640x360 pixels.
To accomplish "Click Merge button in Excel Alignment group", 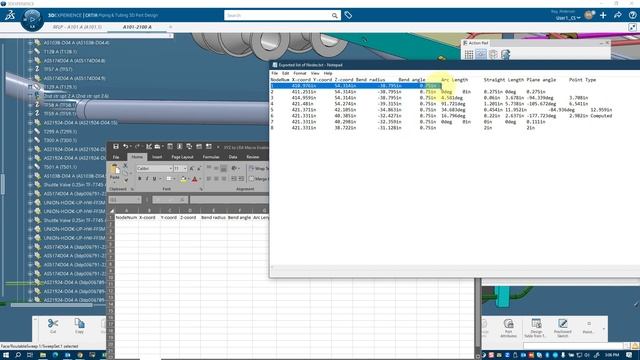I will [x=258, y=179].
